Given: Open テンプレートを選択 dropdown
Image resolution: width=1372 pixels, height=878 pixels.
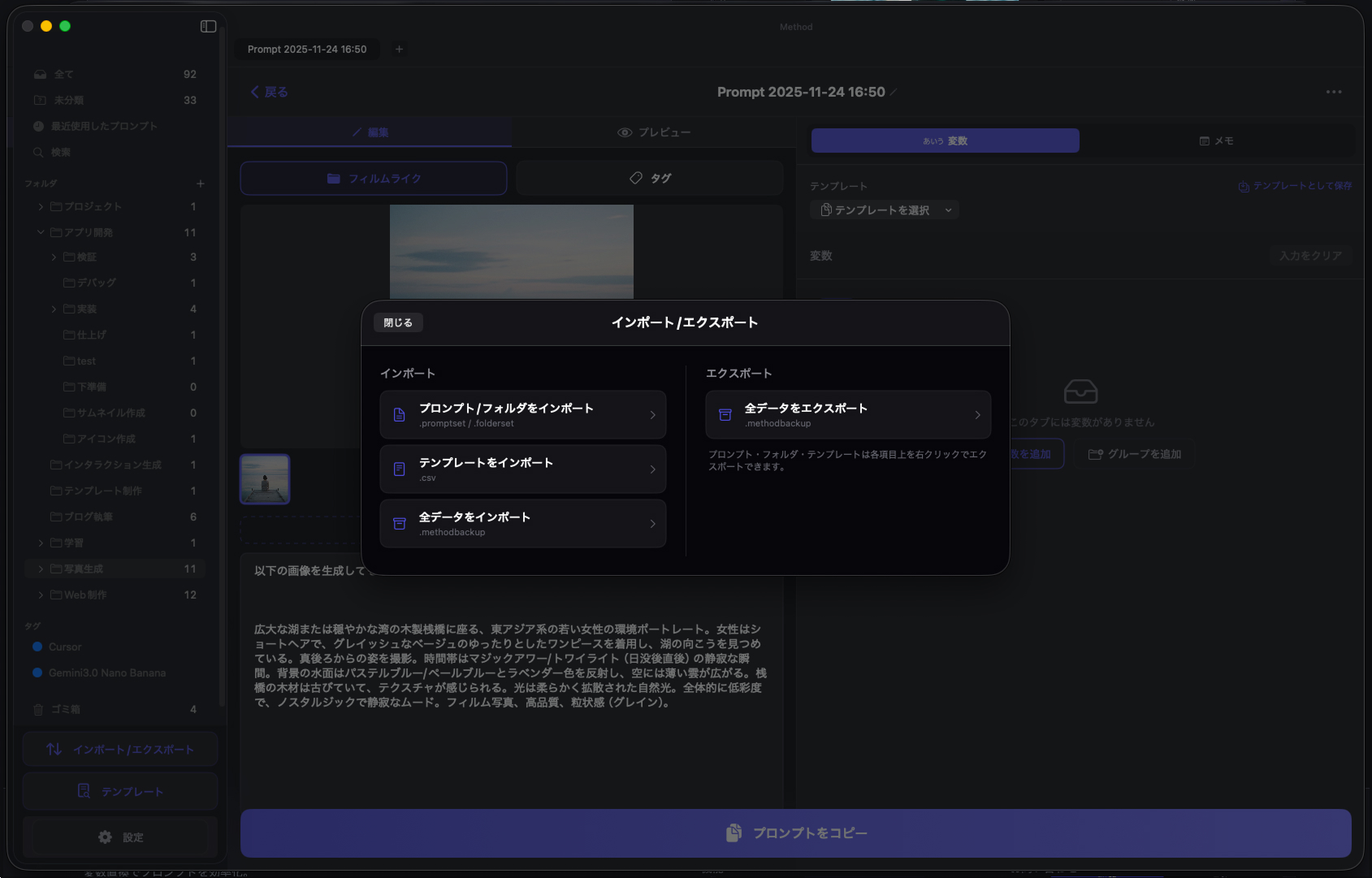Looking at the screenshot, I should point(885,210).
